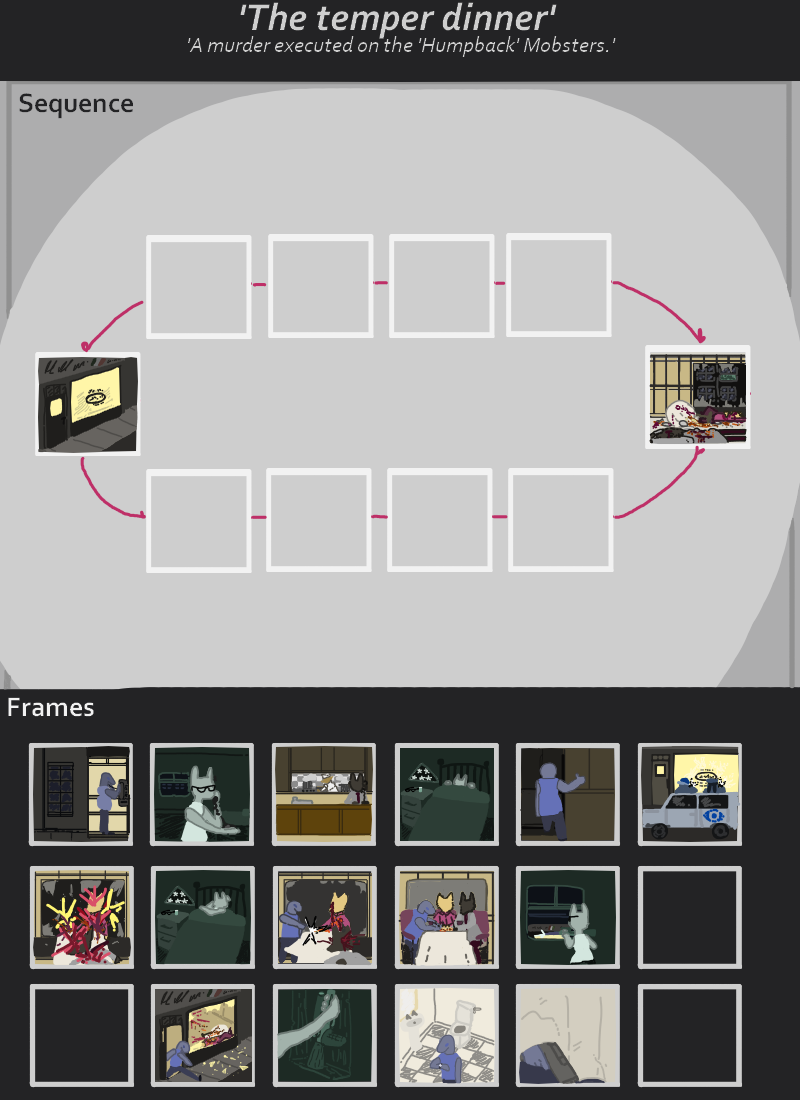Select the lit storefront sequence start image
The image size is (800, 1100).
(x=88, y=404)
